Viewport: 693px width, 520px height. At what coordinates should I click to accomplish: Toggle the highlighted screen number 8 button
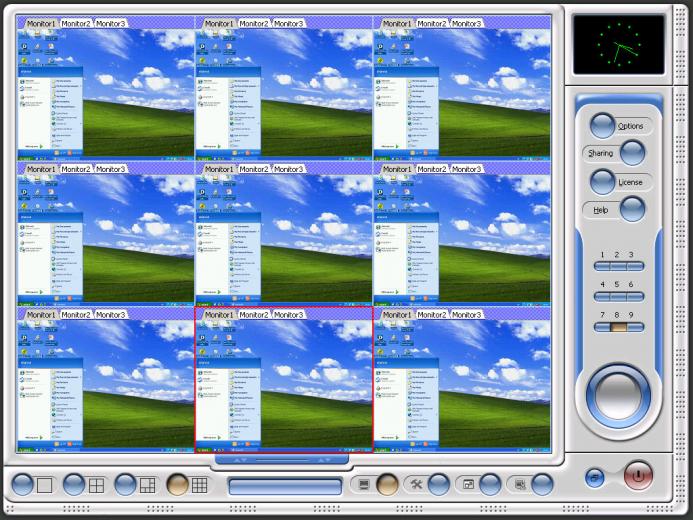point(618,327)
